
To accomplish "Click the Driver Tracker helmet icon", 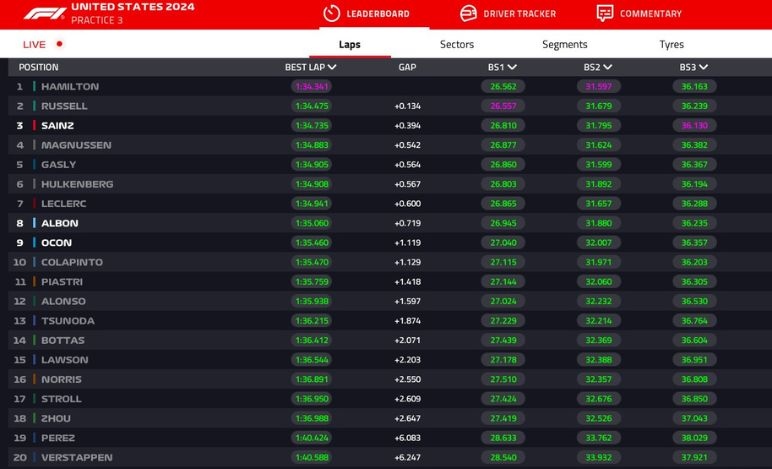I will [x=468, y=14].
